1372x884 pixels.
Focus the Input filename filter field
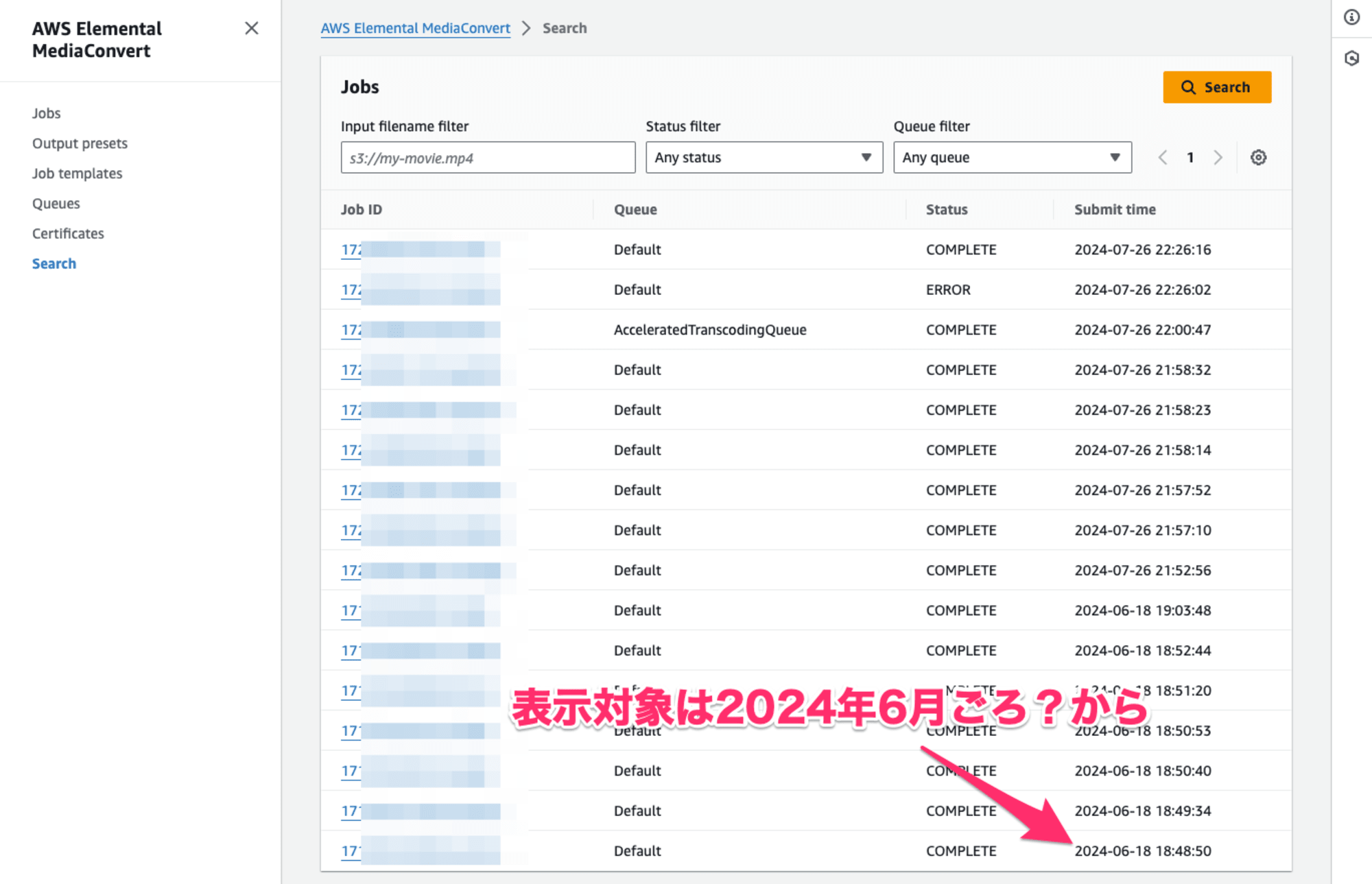488,158
